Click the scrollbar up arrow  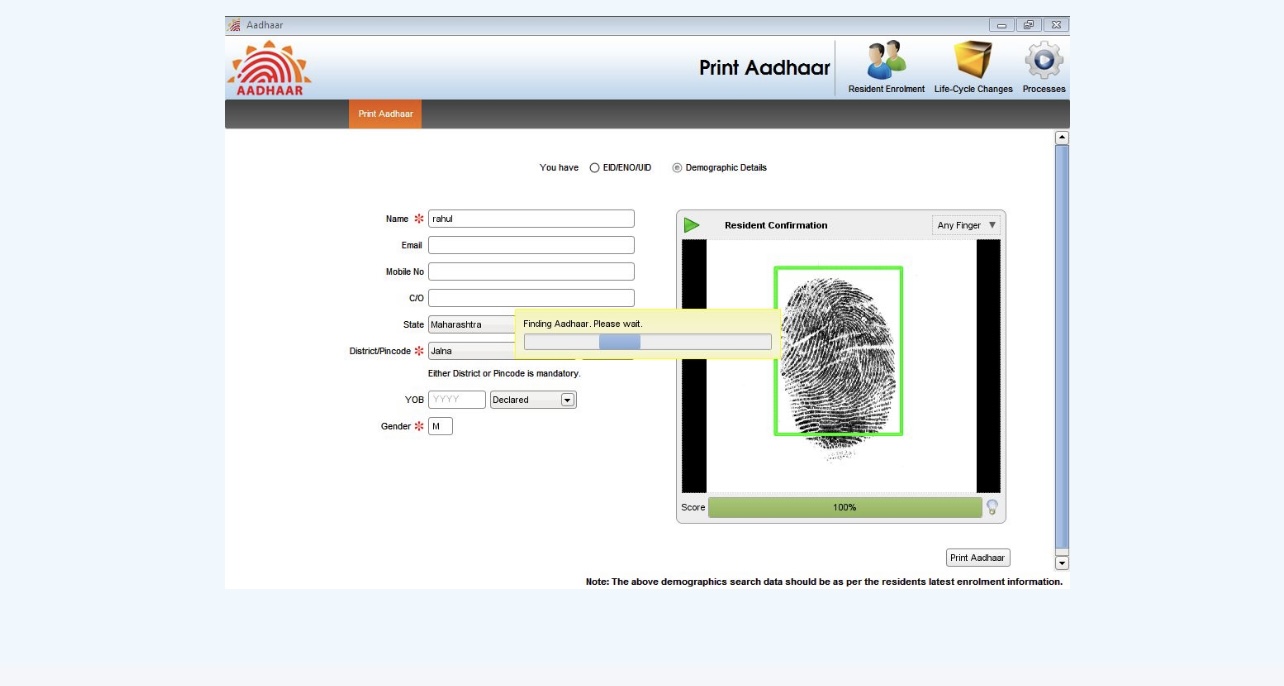point(1062,138)
